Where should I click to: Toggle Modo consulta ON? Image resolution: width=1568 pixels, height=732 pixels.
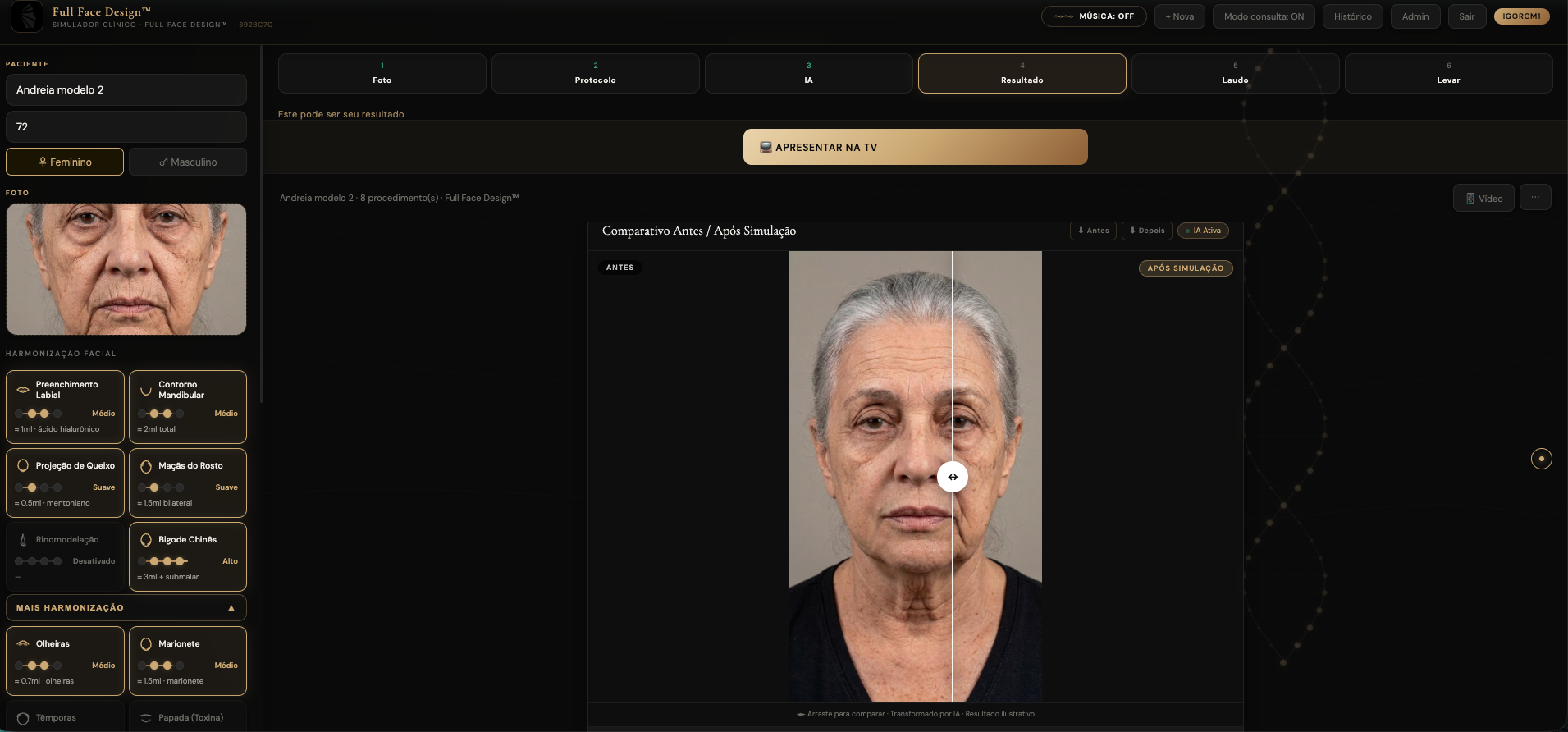(1264, 16)
